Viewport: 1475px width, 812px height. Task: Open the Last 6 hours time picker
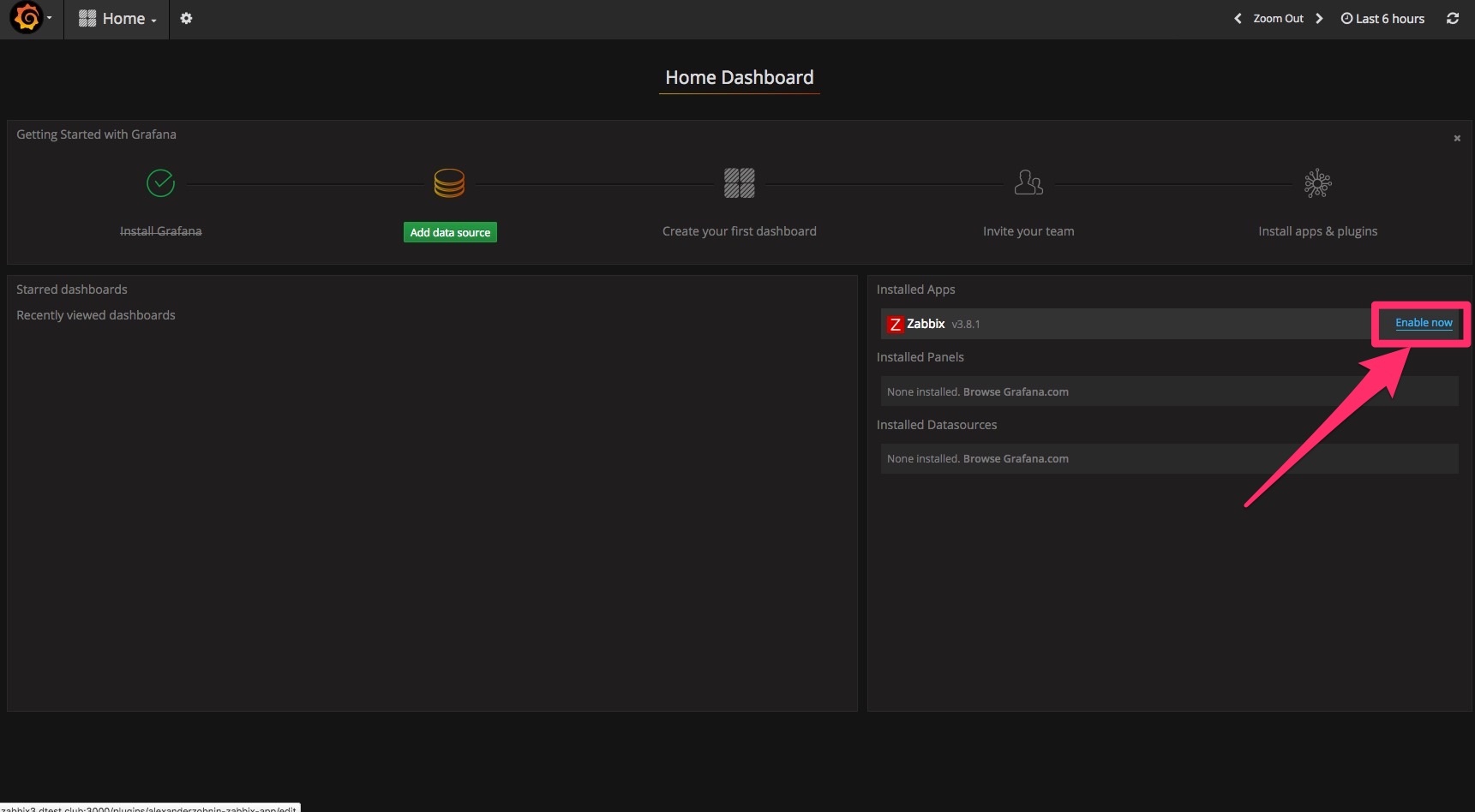[x=1382, y=18]
